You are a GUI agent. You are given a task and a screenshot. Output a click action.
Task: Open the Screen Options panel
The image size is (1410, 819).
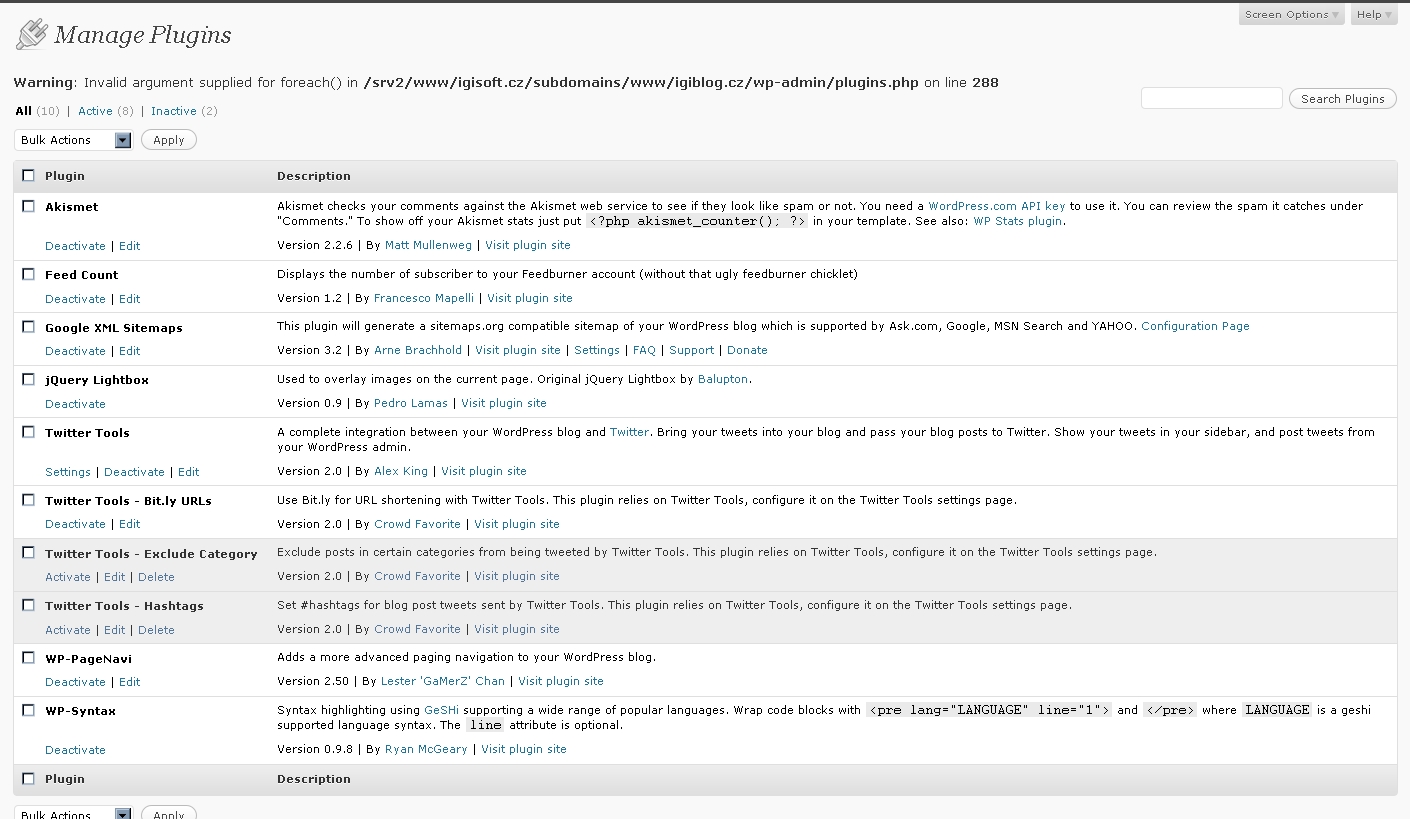(1291, 15)
